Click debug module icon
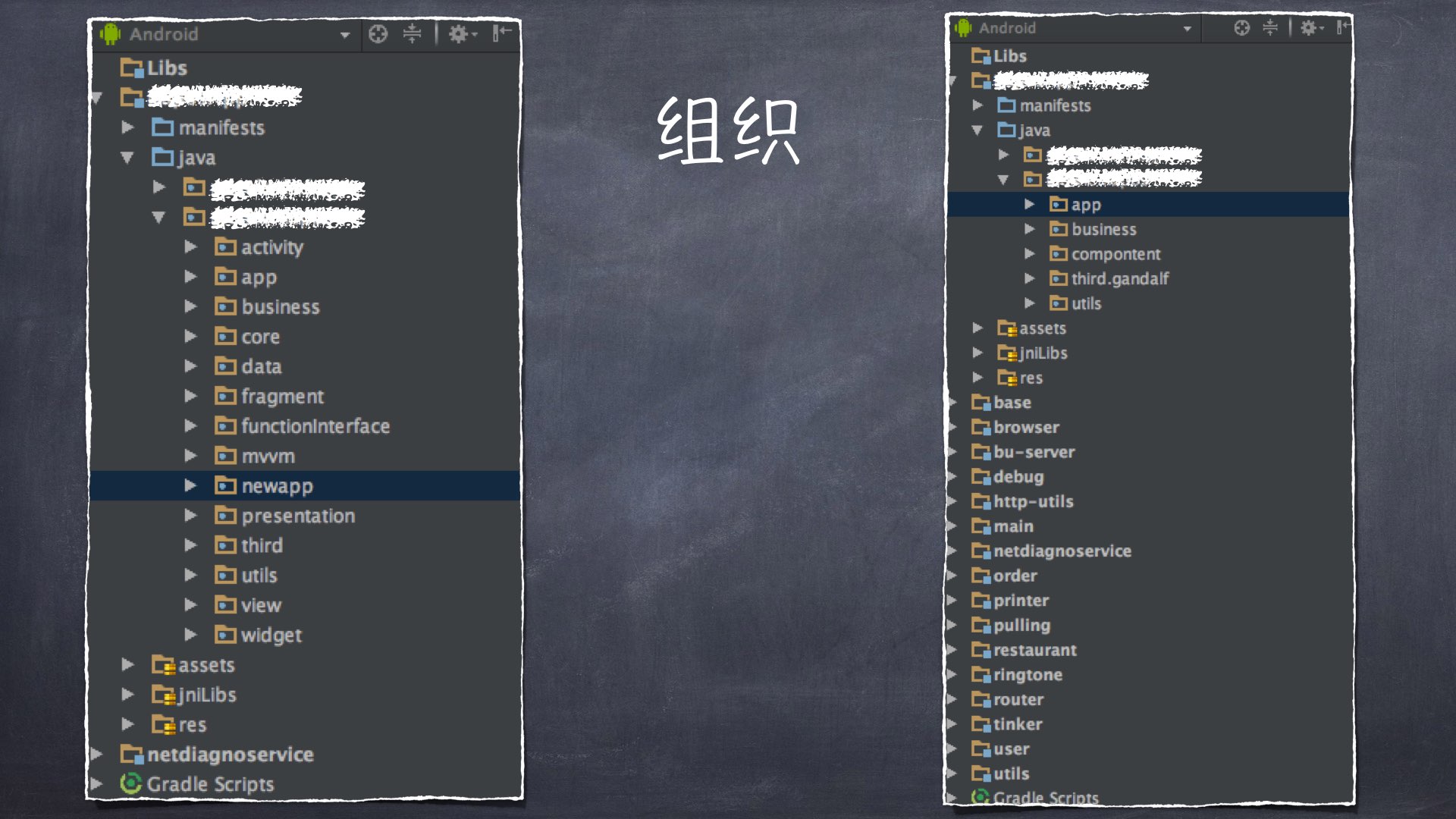 [981, 477]
